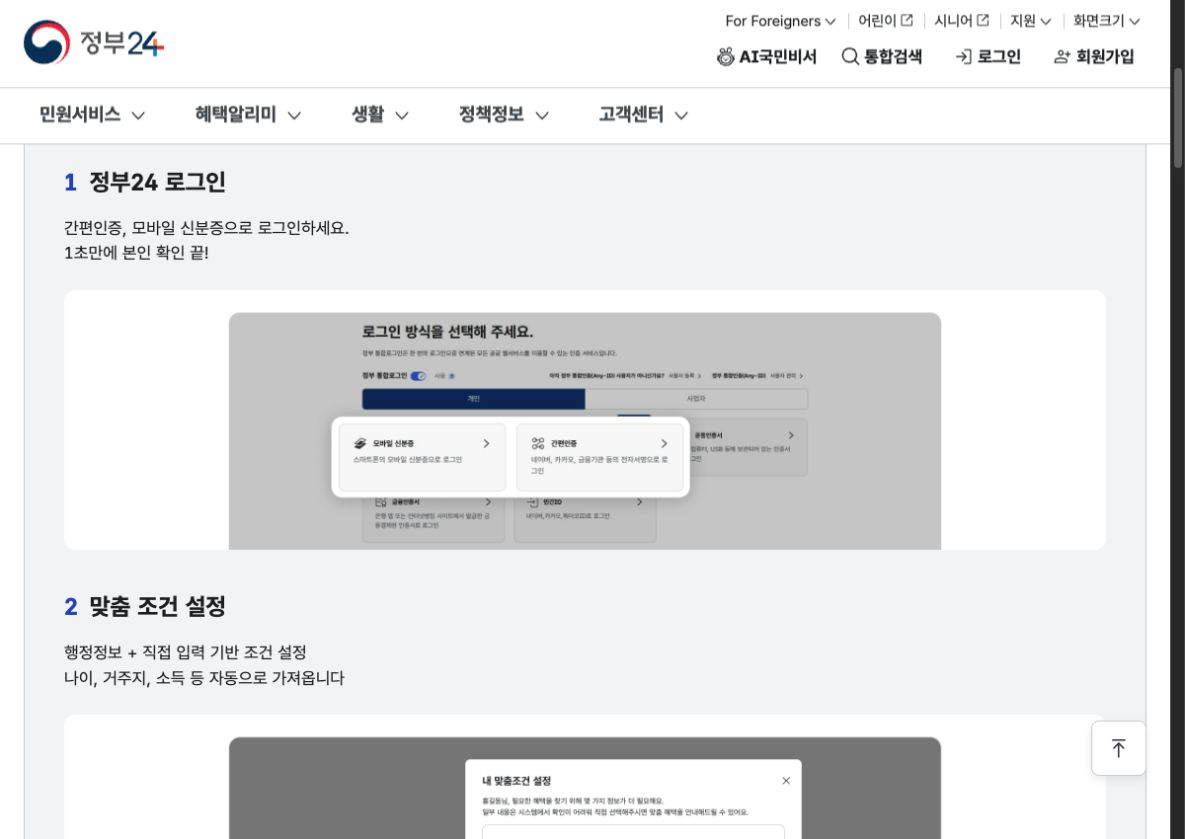Screen dimensions: 1185x839
Task: Click the page's vertical scrollbar
Action: (x=1177, y=117)
